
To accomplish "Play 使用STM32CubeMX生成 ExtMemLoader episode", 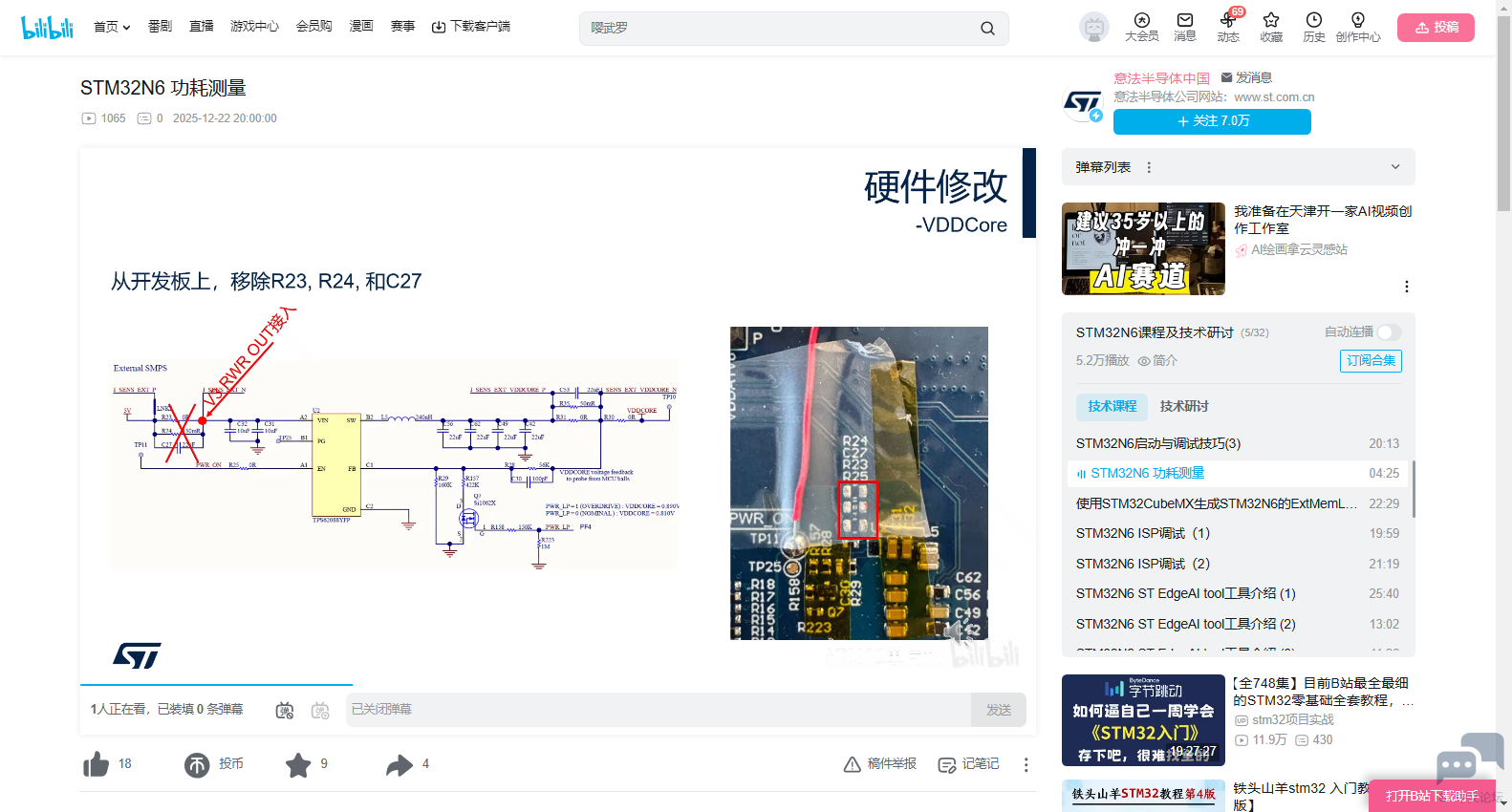I will pos(1238,503).
